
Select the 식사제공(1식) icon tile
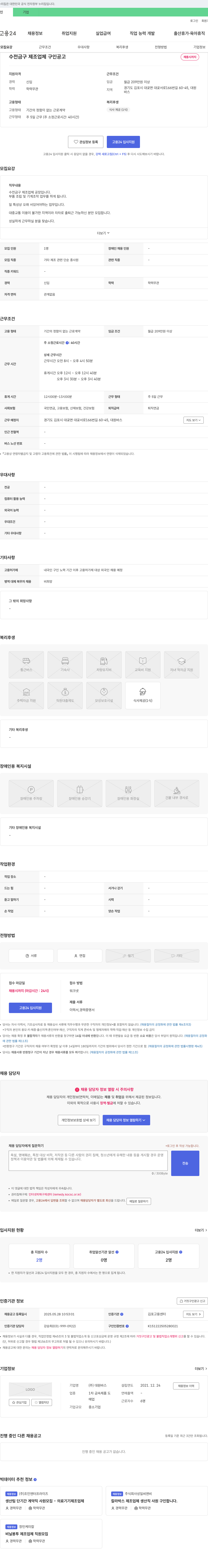pos(143,696)
